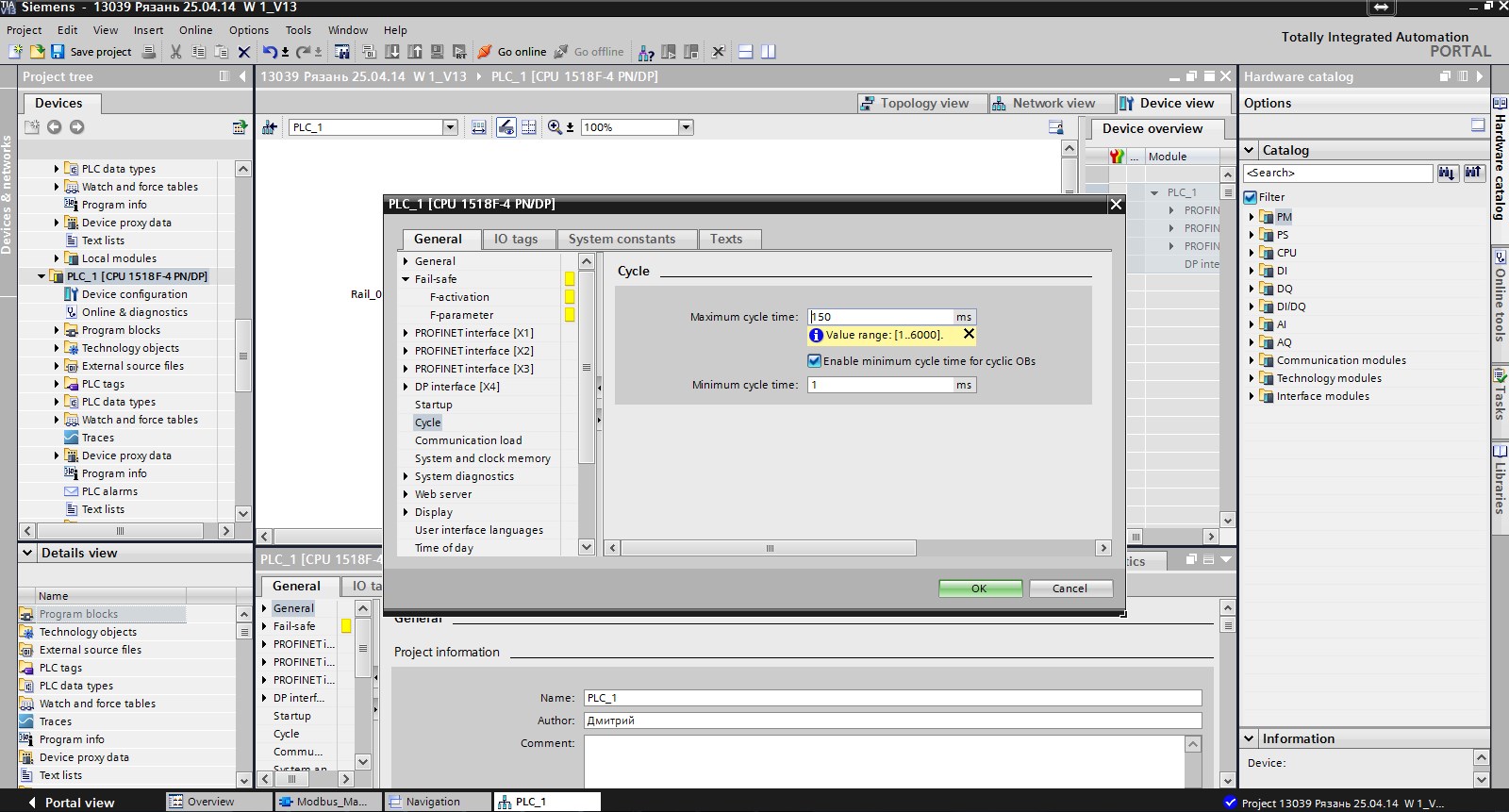The image size is (1509, 812).
Task: Open the PLC_1 device selector dropdown
Action: (x=450, y=127)
